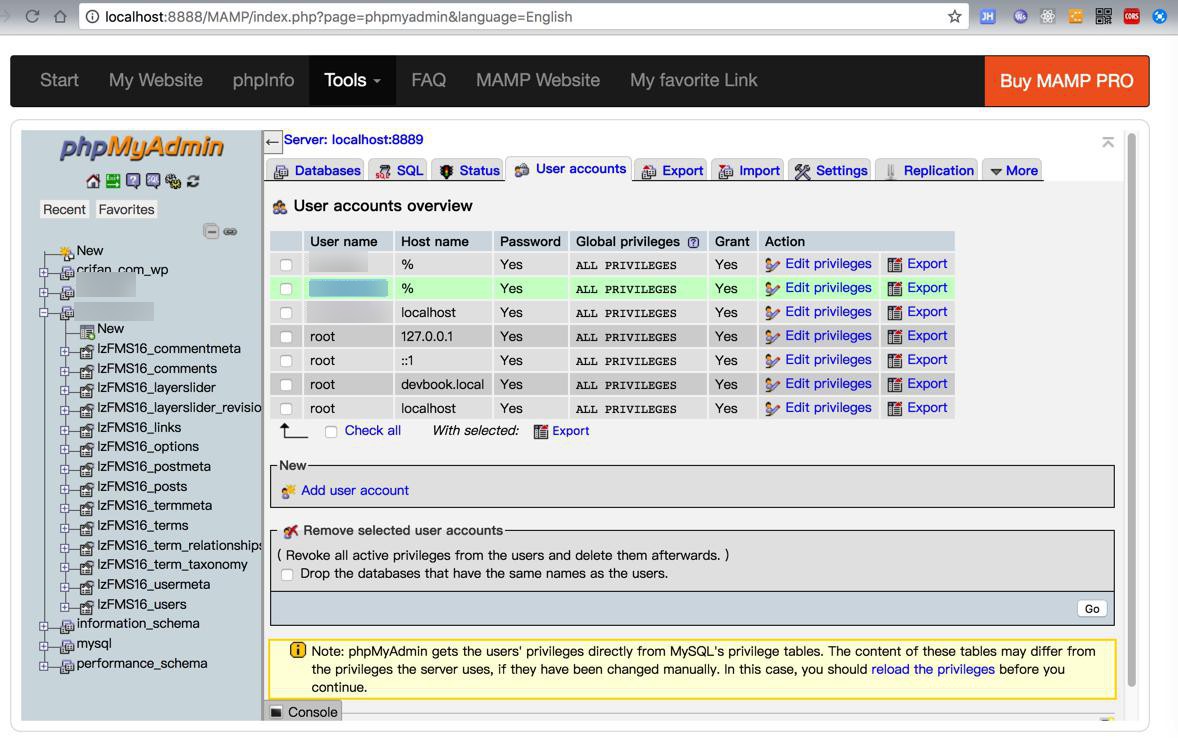Viewport: 1178px width, 738px height.
Task: Click the Global privileges help icon
Action: tap(693, 242)
